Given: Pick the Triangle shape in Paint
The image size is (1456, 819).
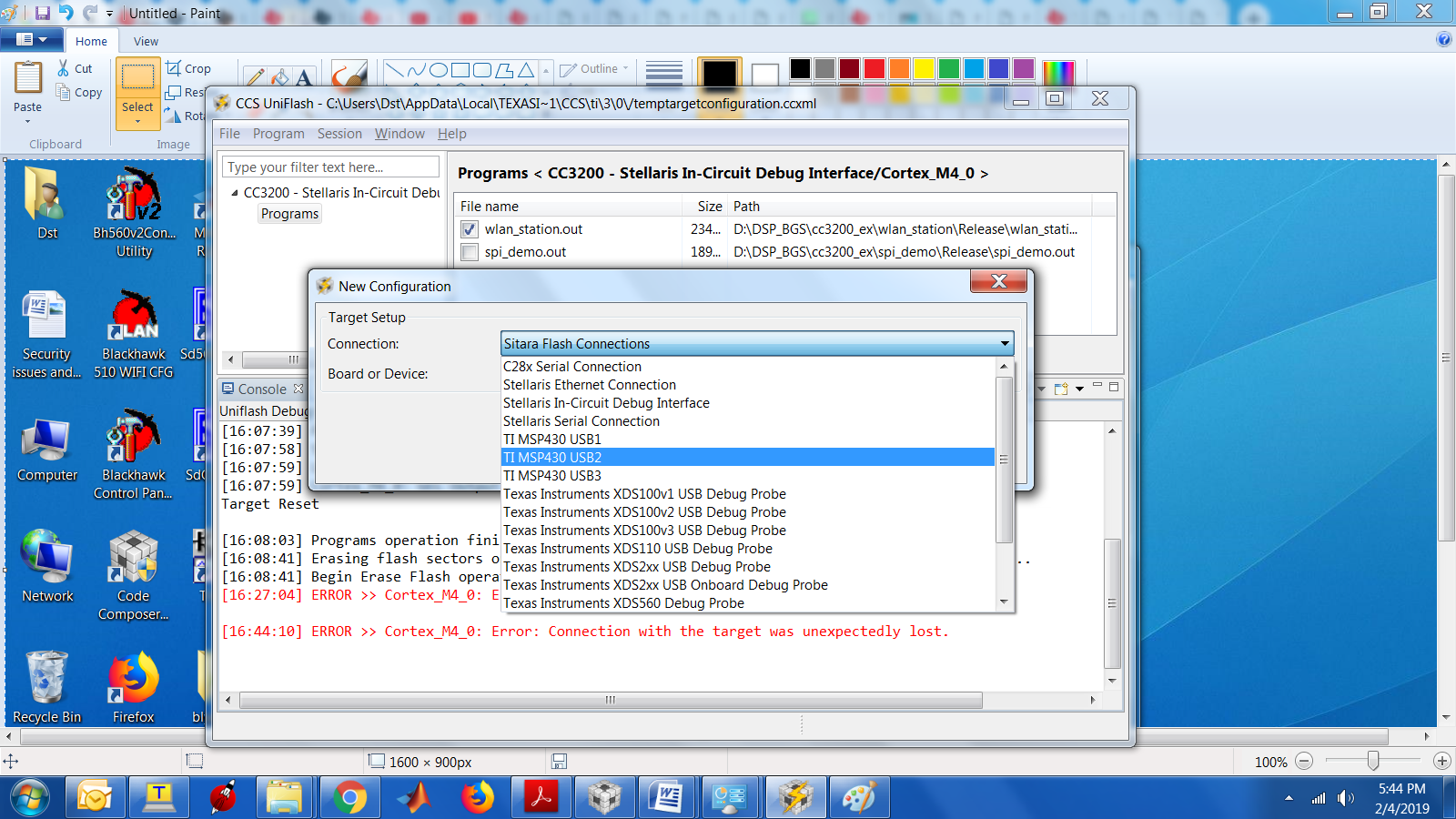Looking at the screenshot, I should pyautogui.click(x=526, y=70).
